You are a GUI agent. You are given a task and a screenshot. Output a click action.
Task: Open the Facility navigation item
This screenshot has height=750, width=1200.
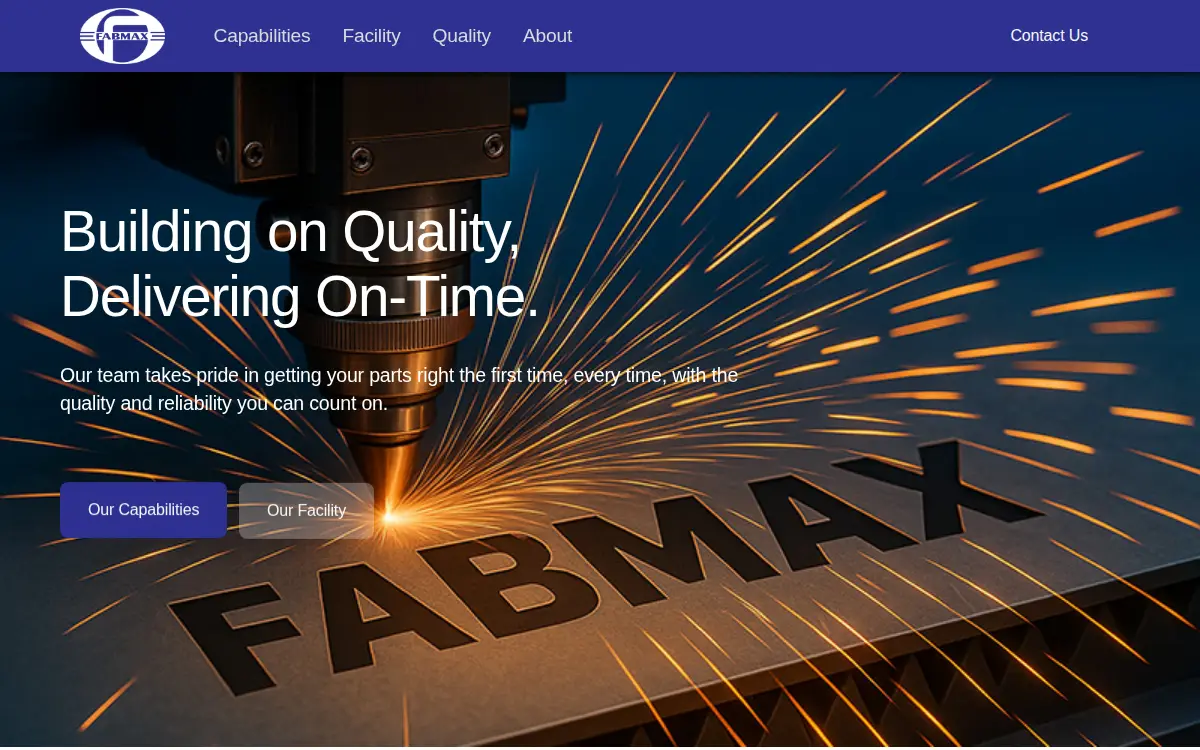[x=371, y=36]
